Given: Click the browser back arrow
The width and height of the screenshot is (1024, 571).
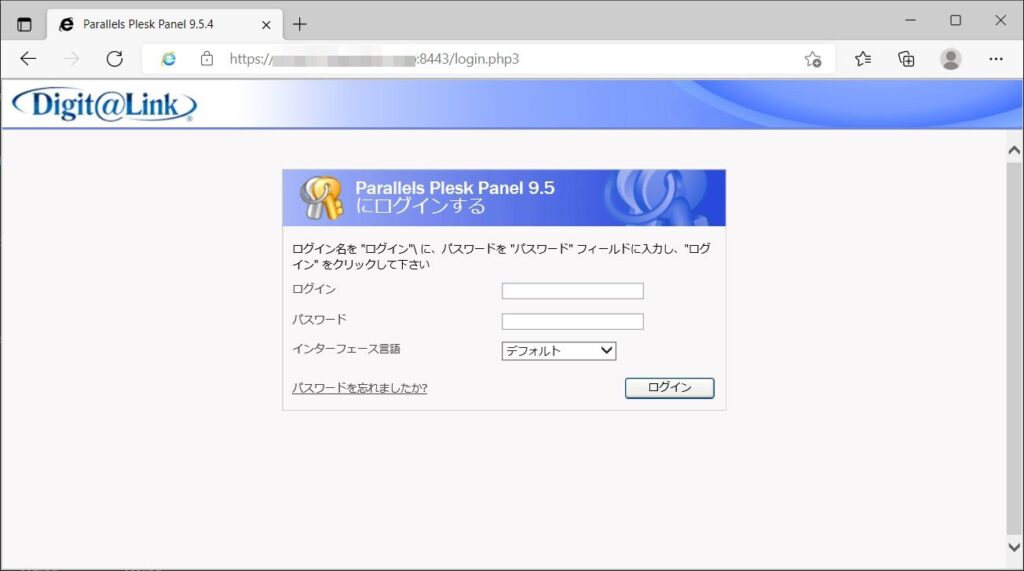Looking at the screenshot, I should (x=28, y=59).
